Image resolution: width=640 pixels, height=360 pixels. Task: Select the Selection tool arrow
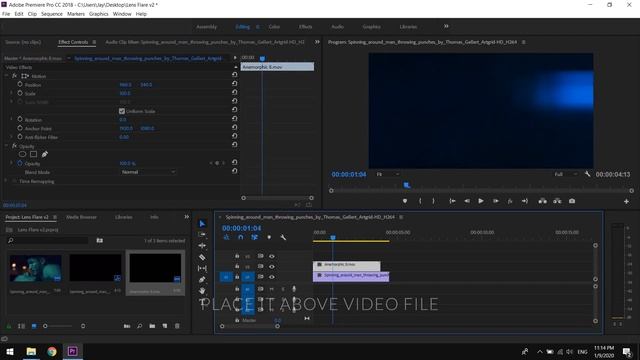[202, 223]
